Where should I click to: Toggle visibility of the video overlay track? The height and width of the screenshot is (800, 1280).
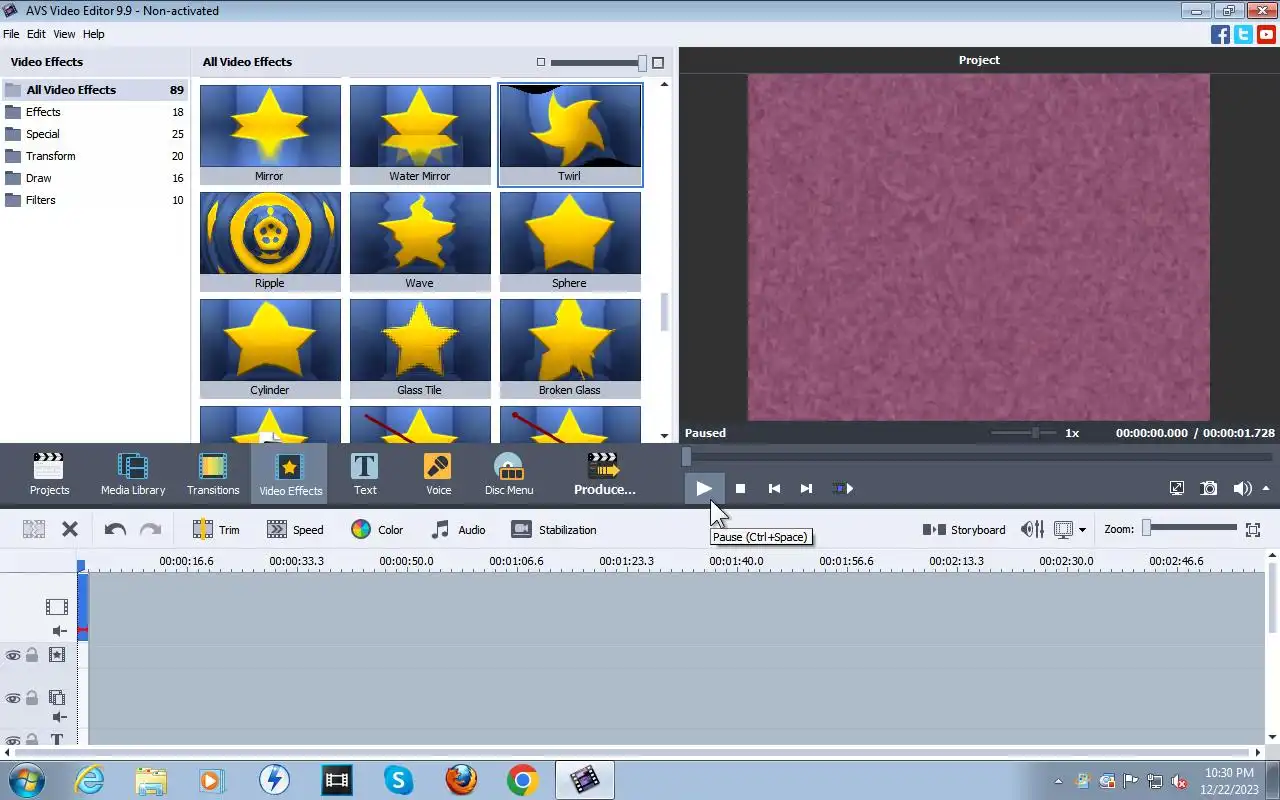[x=13, y=698]
